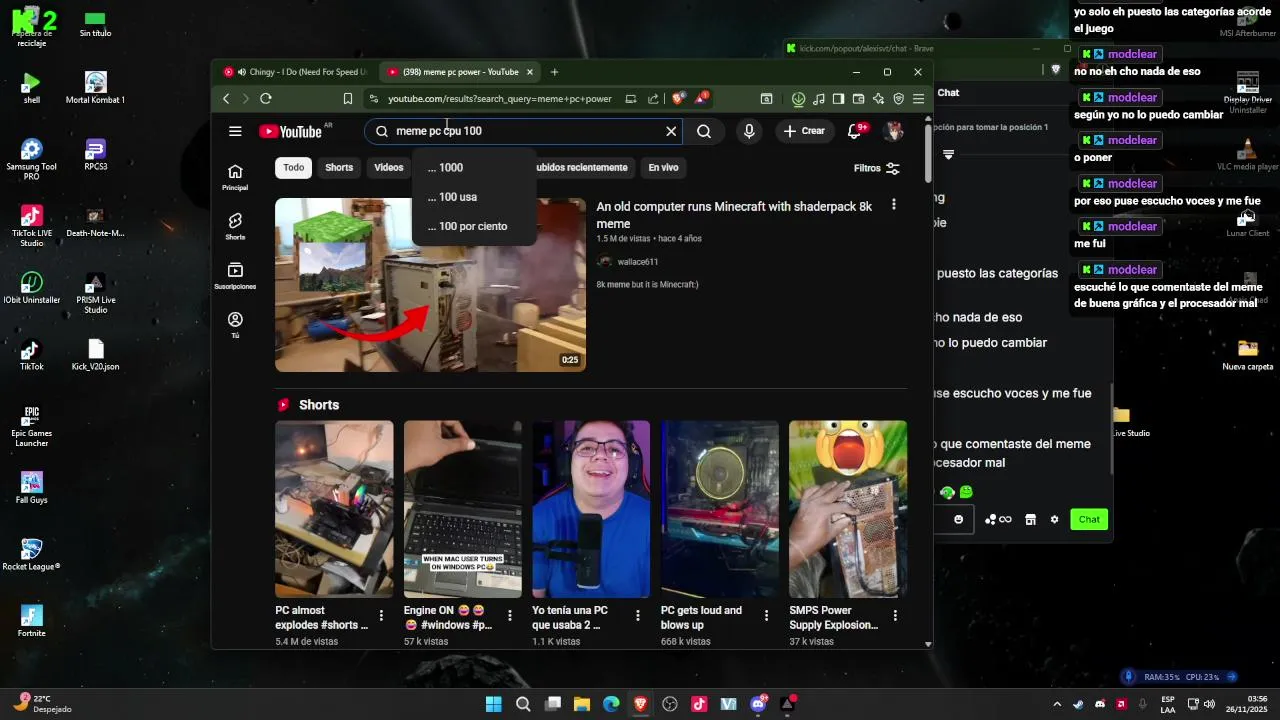Open Brave Shields lion icon
This screenshot has height=720, width=1280.
coord(678,98)
